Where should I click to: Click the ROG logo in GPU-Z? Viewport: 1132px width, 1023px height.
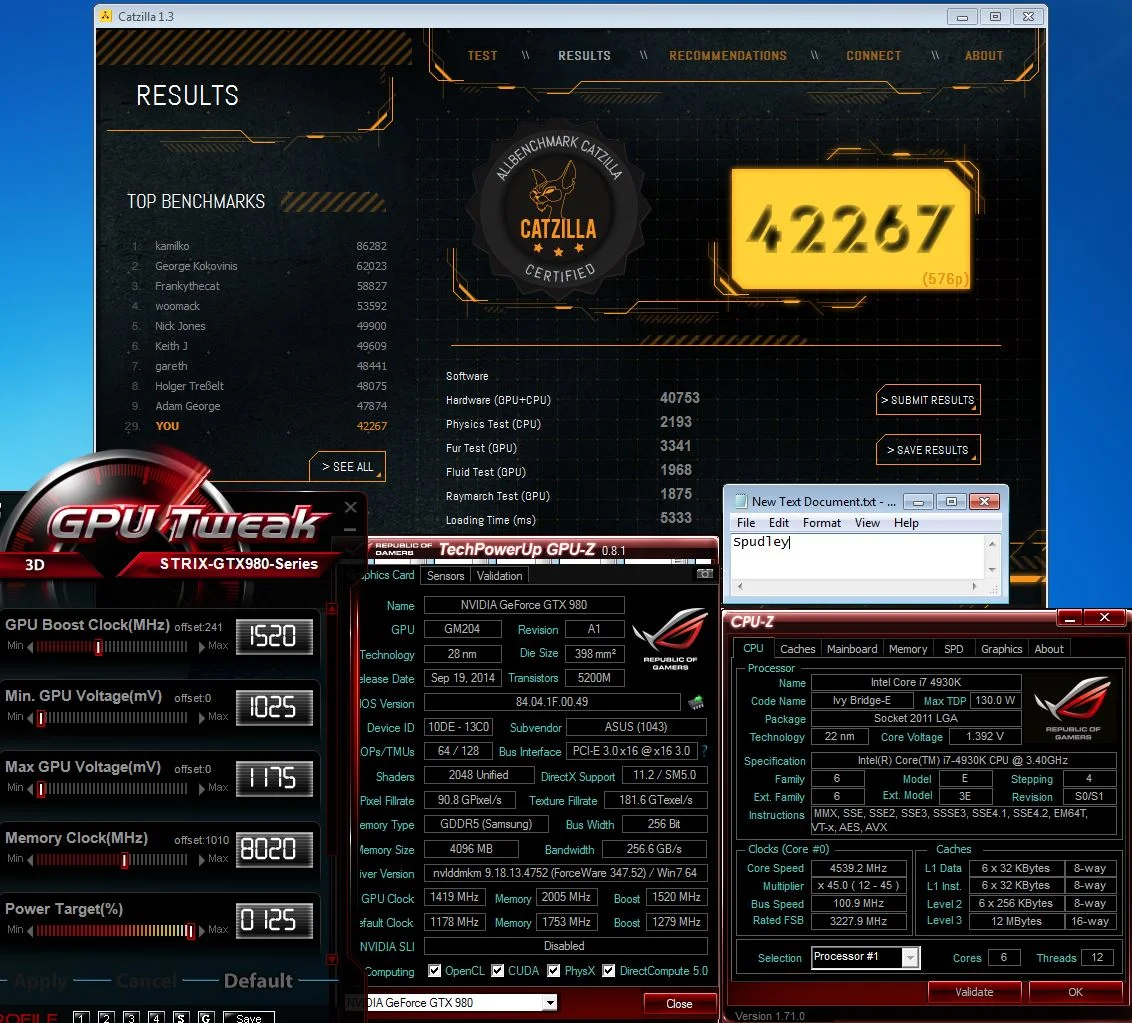pyautogui.click(x=671, y=638)
